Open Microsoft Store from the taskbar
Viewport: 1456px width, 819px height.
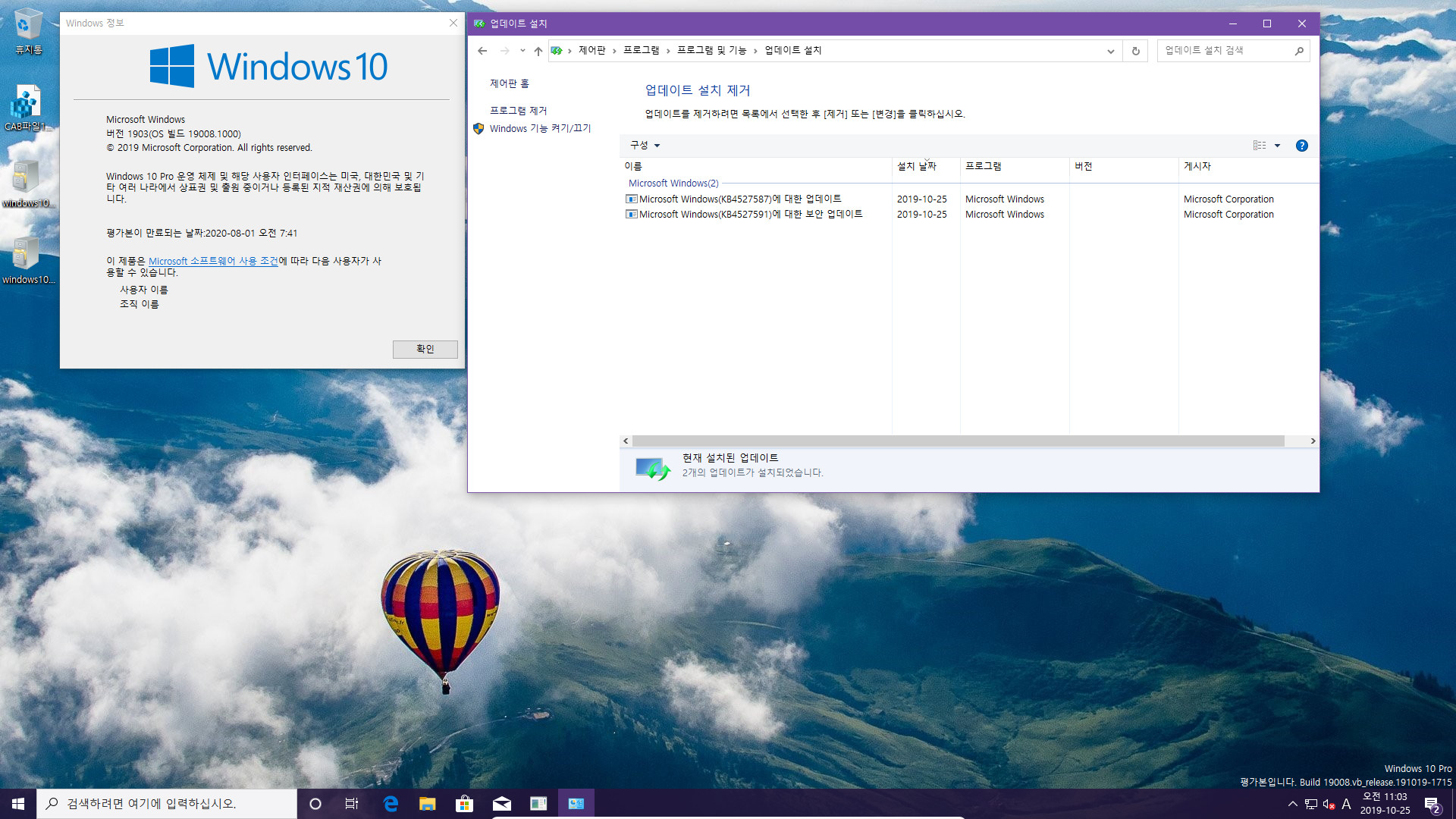tap(464, 804)
